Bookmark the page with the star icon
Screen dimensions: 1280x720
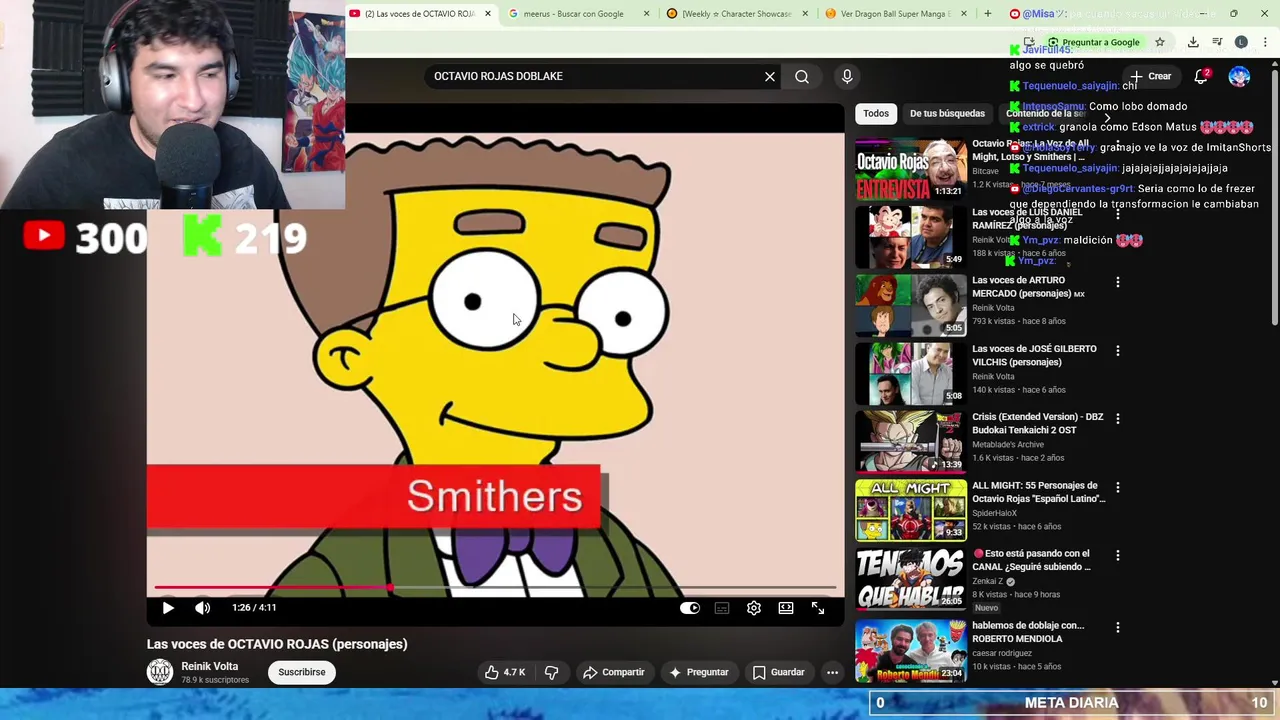pos(1160,42)
